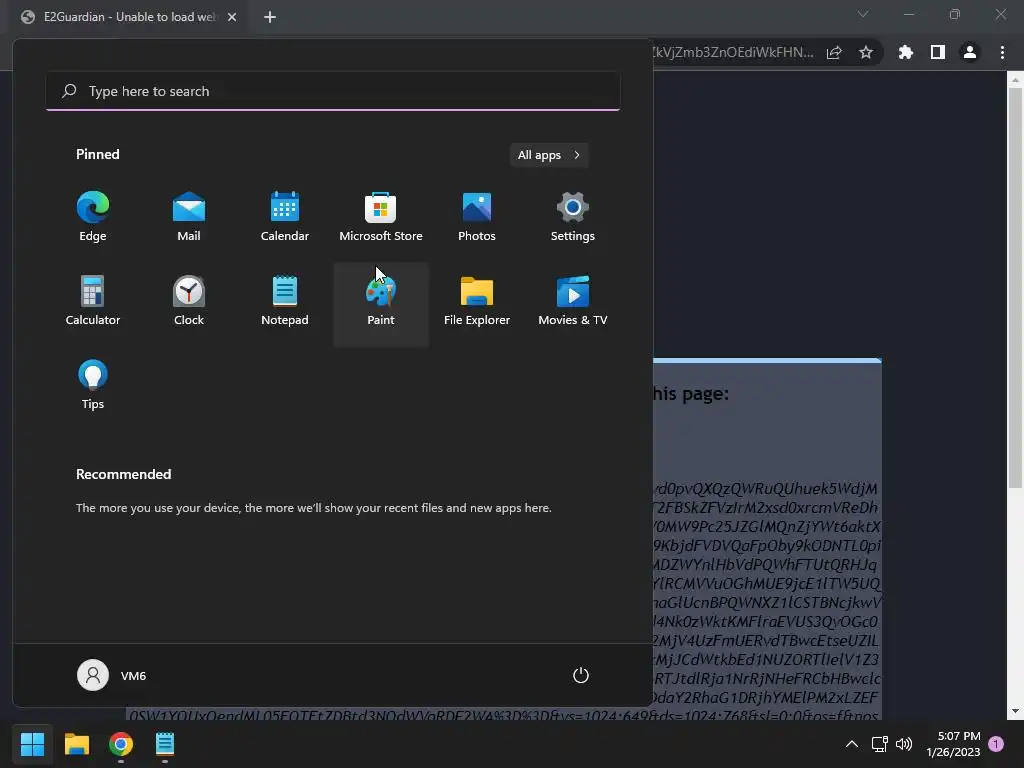This screenshot has width=1024, height=768.
Task: Open the notification badge in the tray
Action: 996,744
